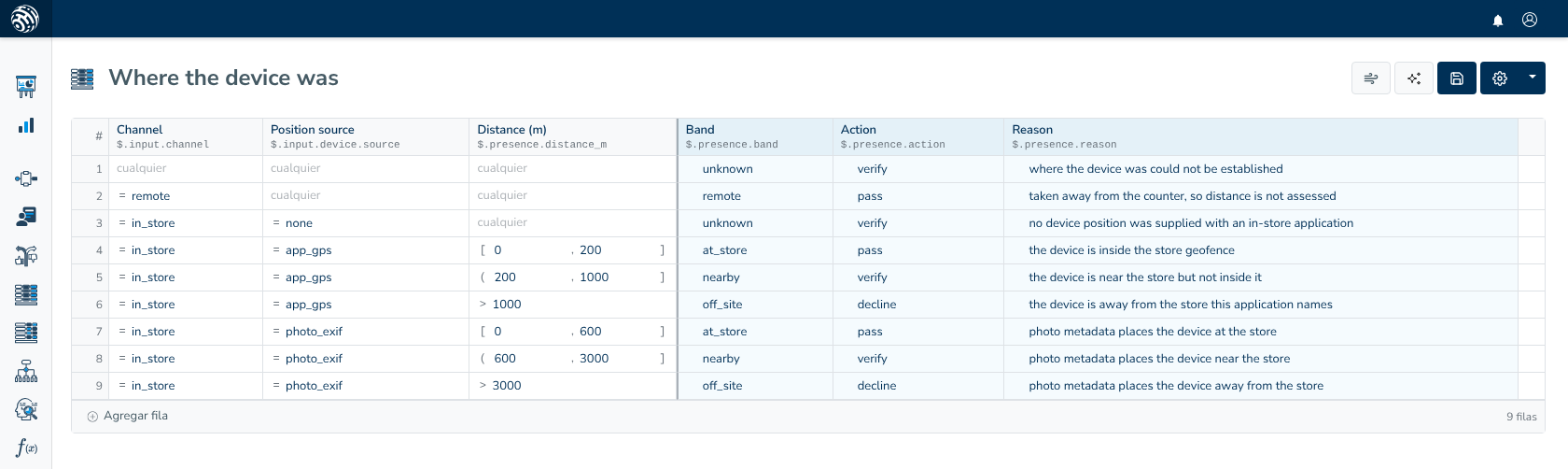Click the wind icon toolbar button
The width and height of the screenshot is (1568, 469).
click(x=1371, y=78)
